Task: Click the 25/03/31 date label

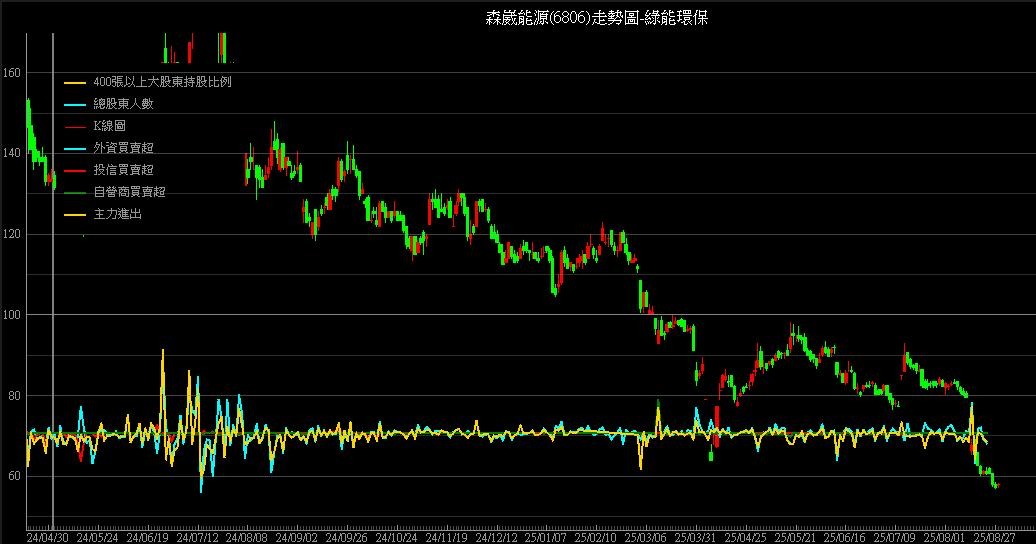Action: click(695, 537)
